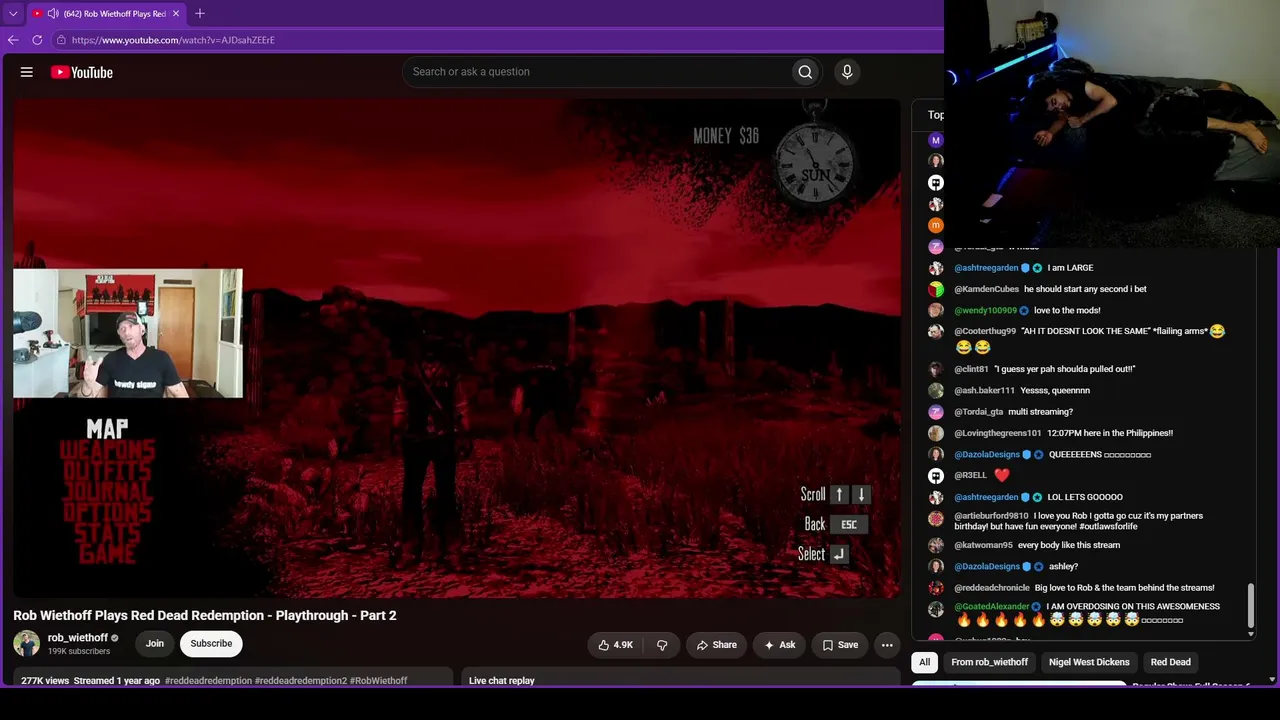Image resolution: width=1280 pixels, height=720 pixels.
Task: Click the 'love to the mods!' message
Action: (x=1067, y=311)
